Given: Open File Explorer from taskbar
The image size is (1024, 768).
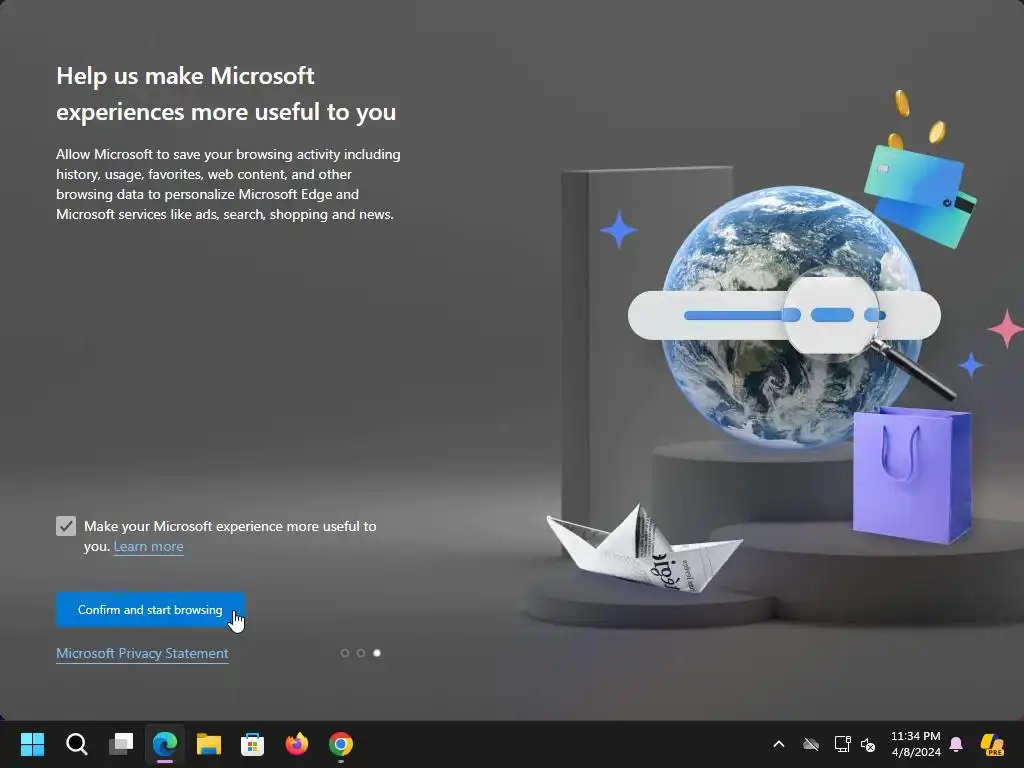Looking at the screenshot, I should pyautogui.click(x=208, y=744).
